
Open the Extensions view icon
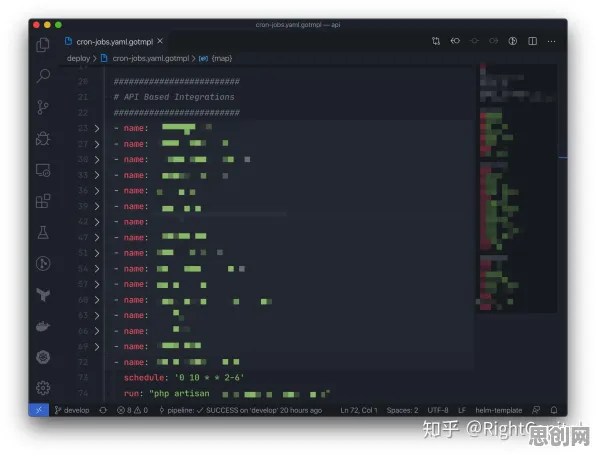(x=43, y=201)
